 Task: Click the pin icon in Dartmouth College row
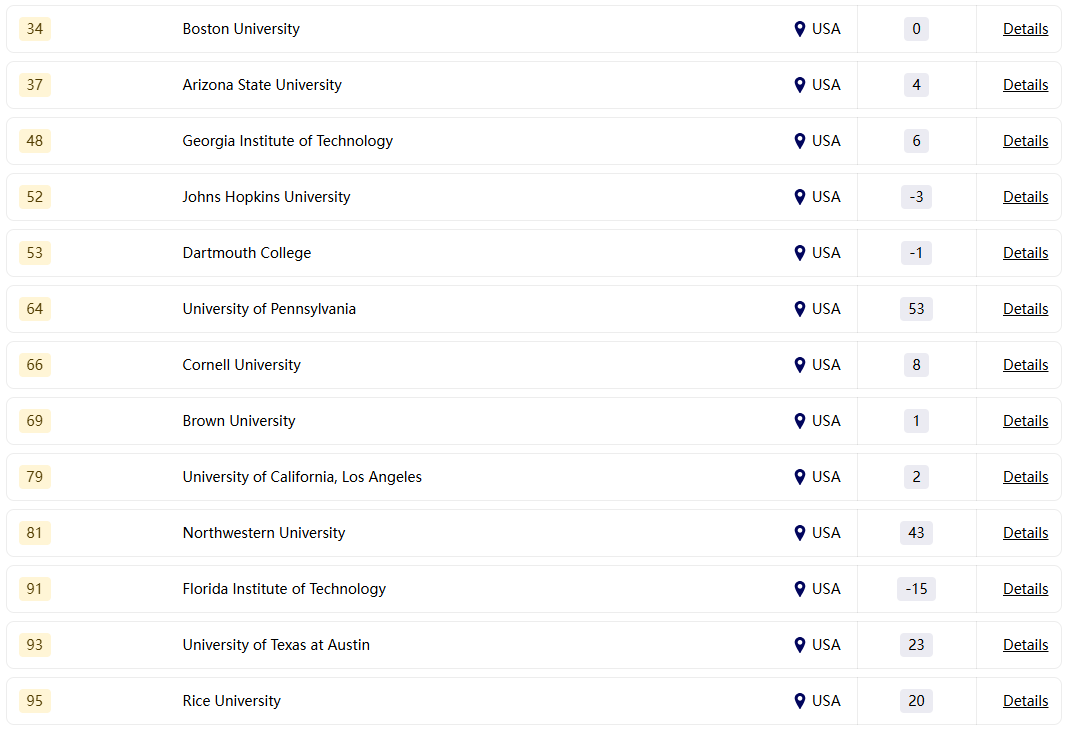pos(800,253)
